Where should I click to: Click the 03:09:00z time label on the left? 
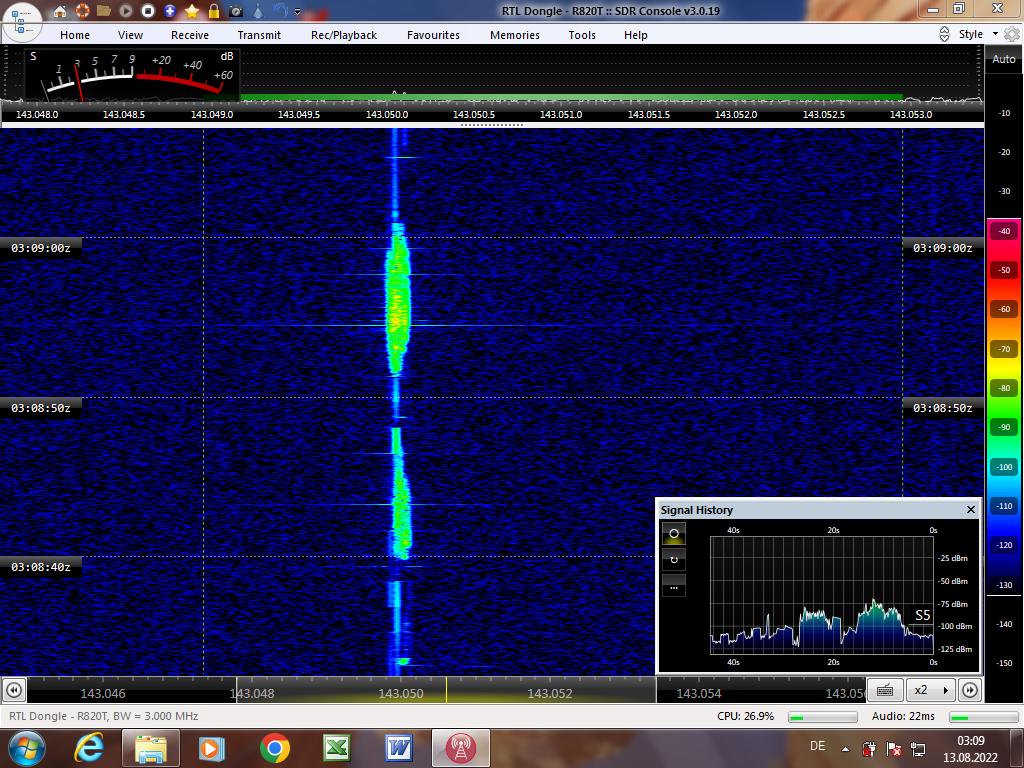pos(40,248)
